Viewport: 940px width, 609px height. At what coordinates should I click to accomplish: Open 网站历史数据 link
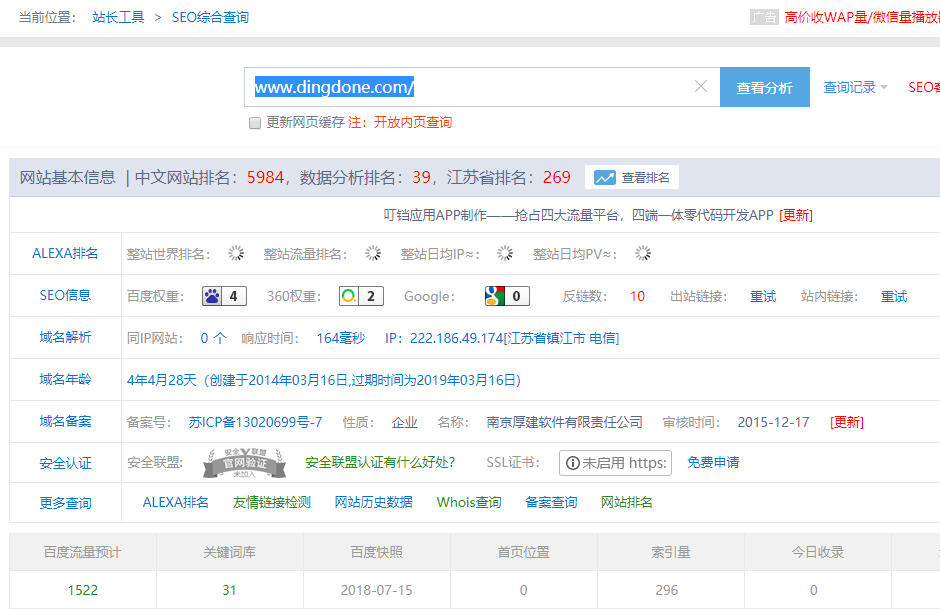[x=373, y=502]
